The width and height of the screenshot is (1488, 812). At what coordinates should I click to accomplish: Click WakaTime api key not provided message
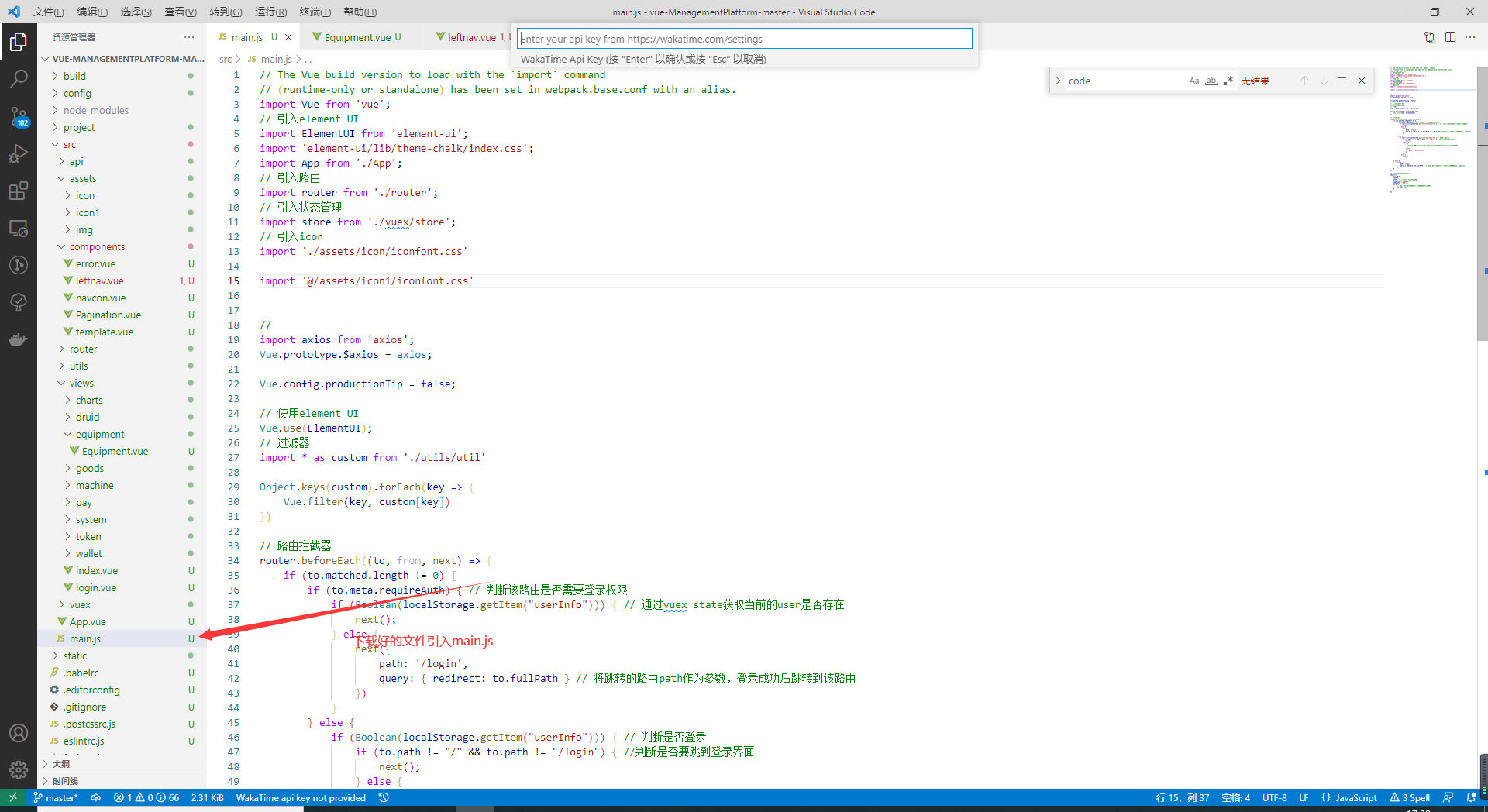(x=301, y=797)
